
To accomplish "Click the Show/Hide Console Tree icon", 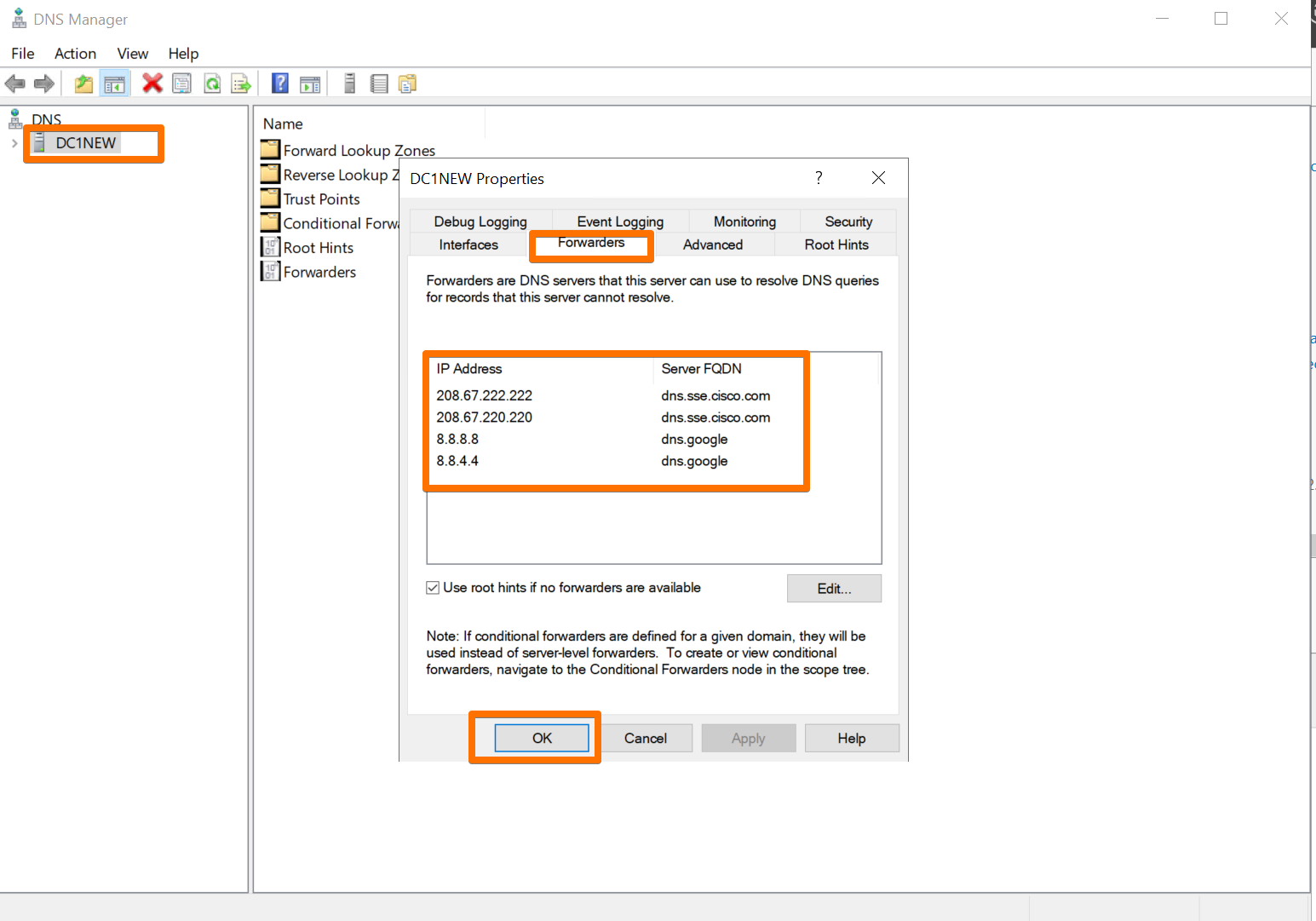I will click(x=114, y=83).
